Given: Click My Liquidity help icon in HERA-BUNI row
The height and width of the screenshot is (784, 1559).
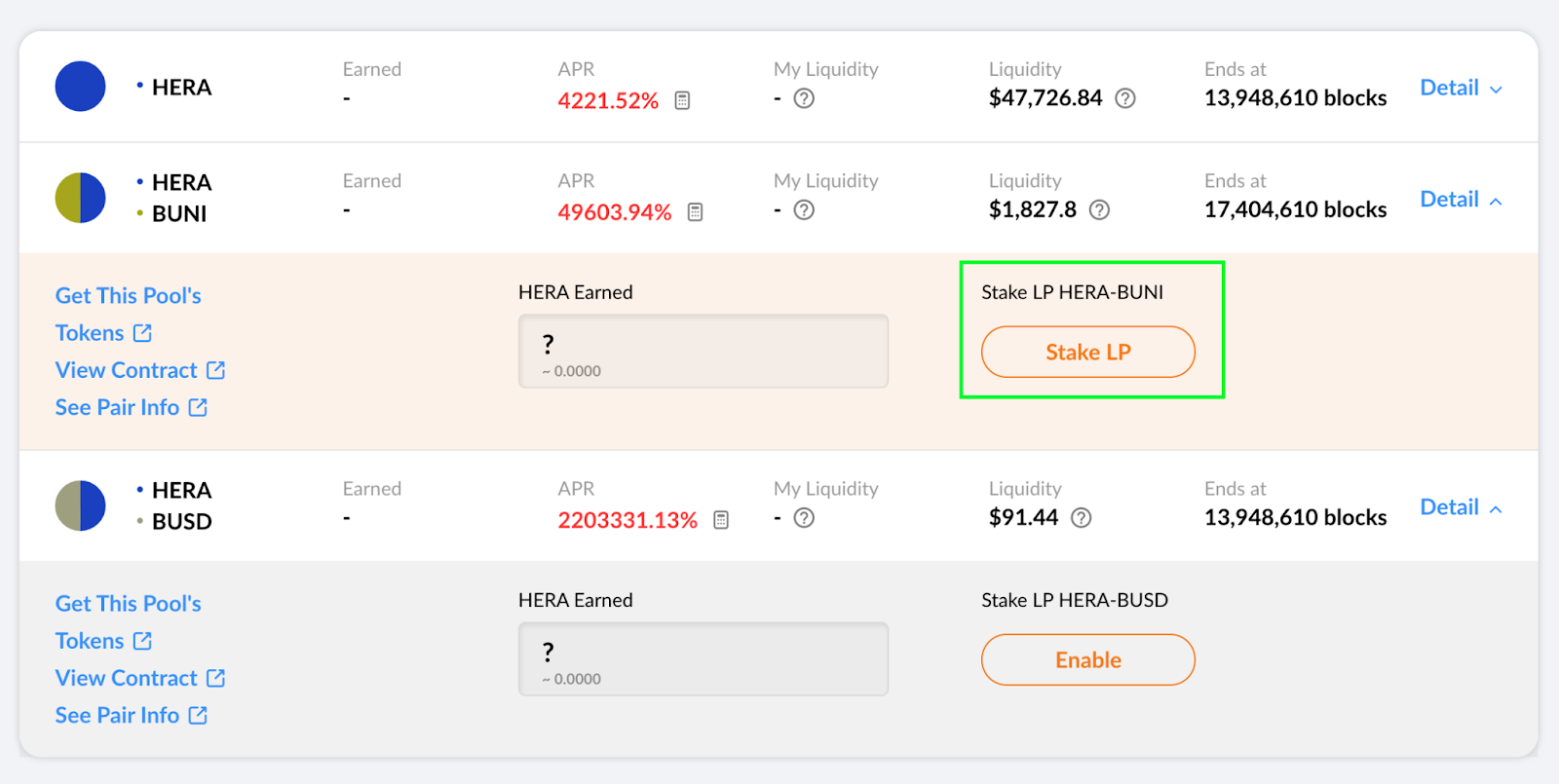Looking at the screenshot, I should 804,210.
